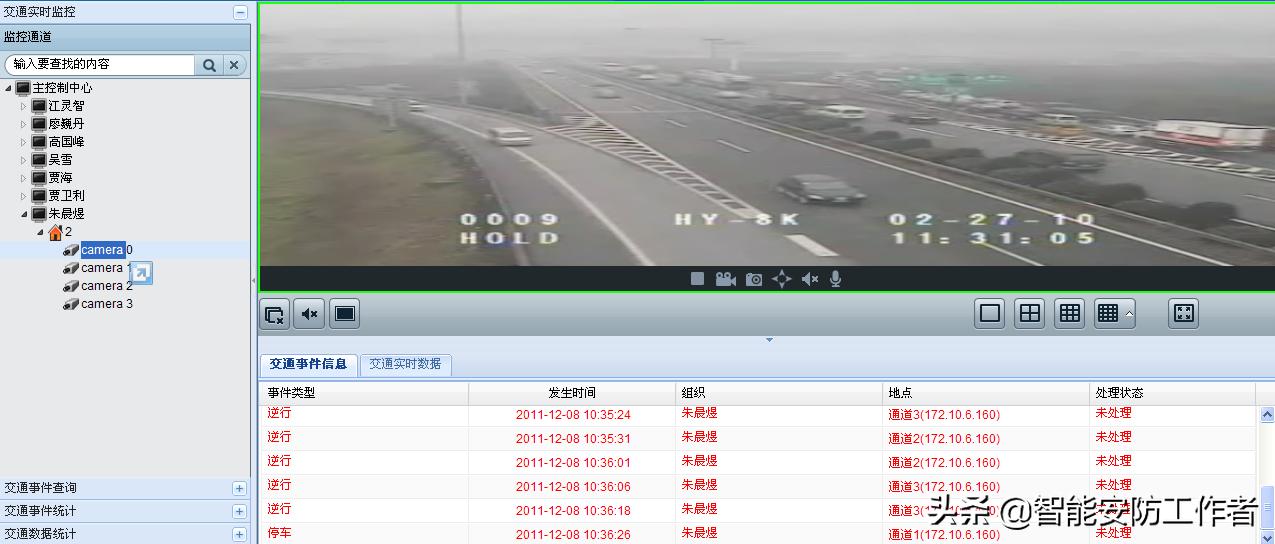Select event row timed 2011-12-08 10:35:31
Screen dimensions: 1275x544
[x=757, y=438]
